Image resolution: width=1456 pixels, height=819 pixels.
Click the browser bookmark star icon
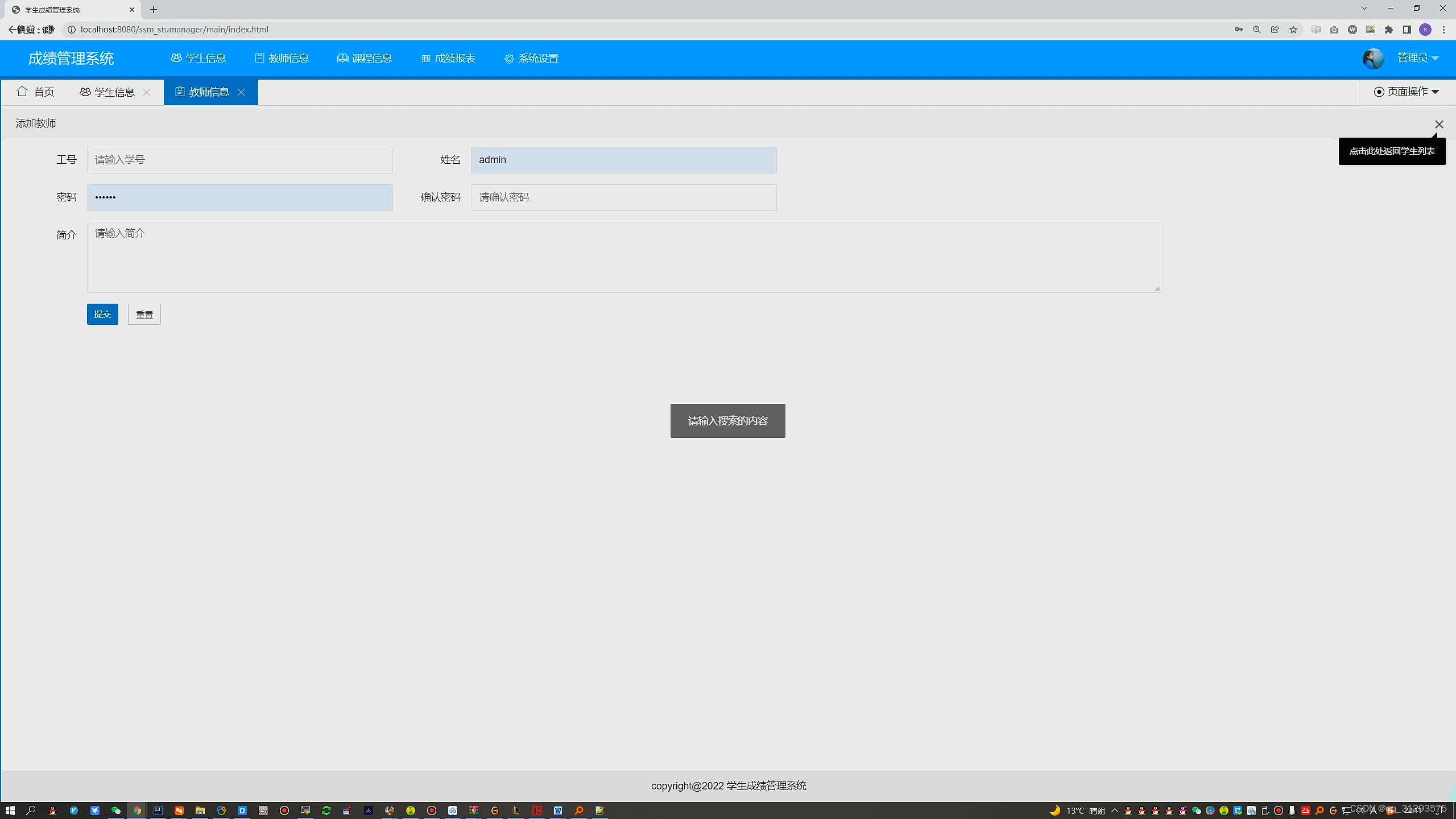coord(1293,30)
